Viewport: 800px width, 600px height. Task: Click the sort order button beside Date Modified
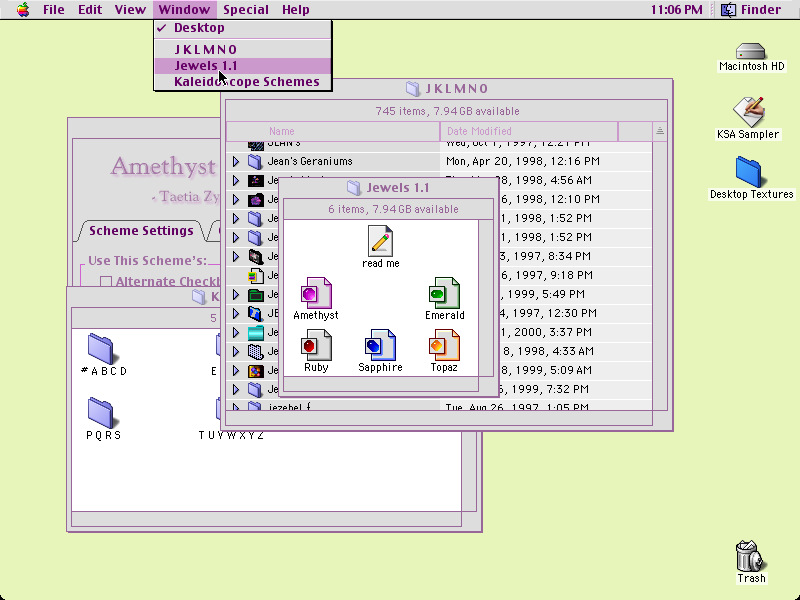pyautogui.click(x=660, y=131)
